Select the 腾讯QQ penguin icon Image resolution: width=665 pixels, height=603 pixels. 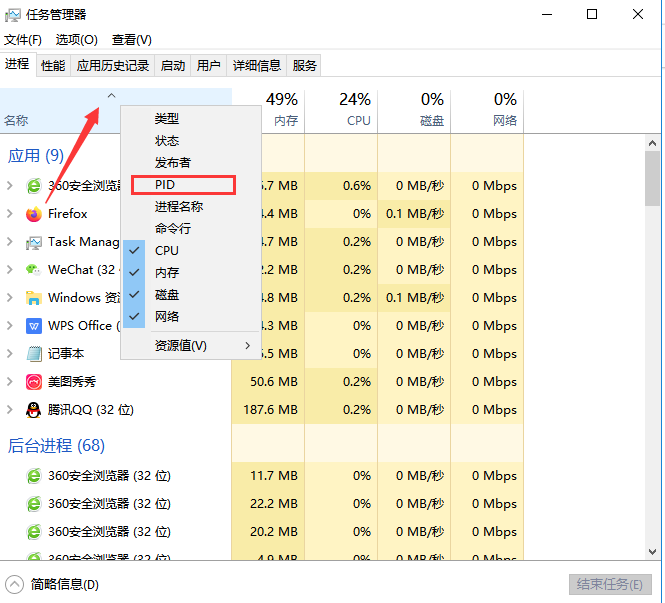coord(34,410)
